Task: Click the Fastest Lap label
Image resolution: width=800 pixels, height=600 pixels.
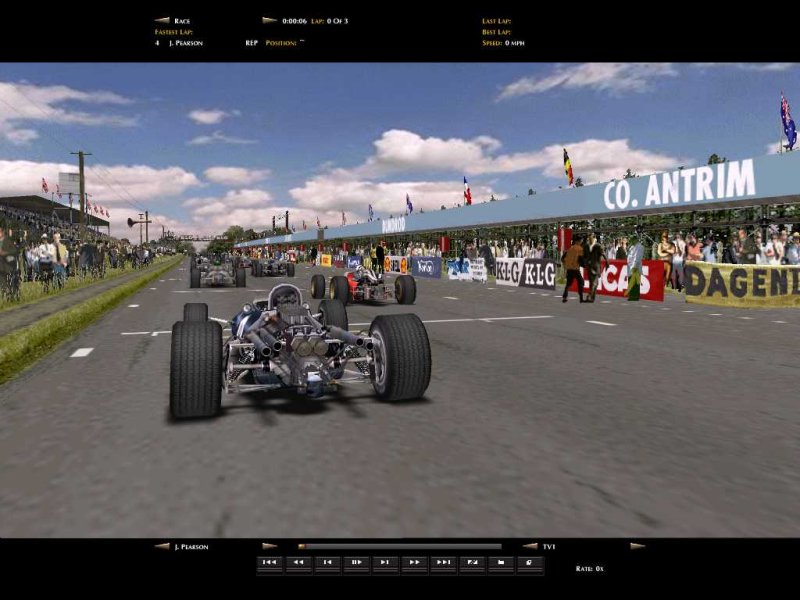Action: click(x=173, y=32)
